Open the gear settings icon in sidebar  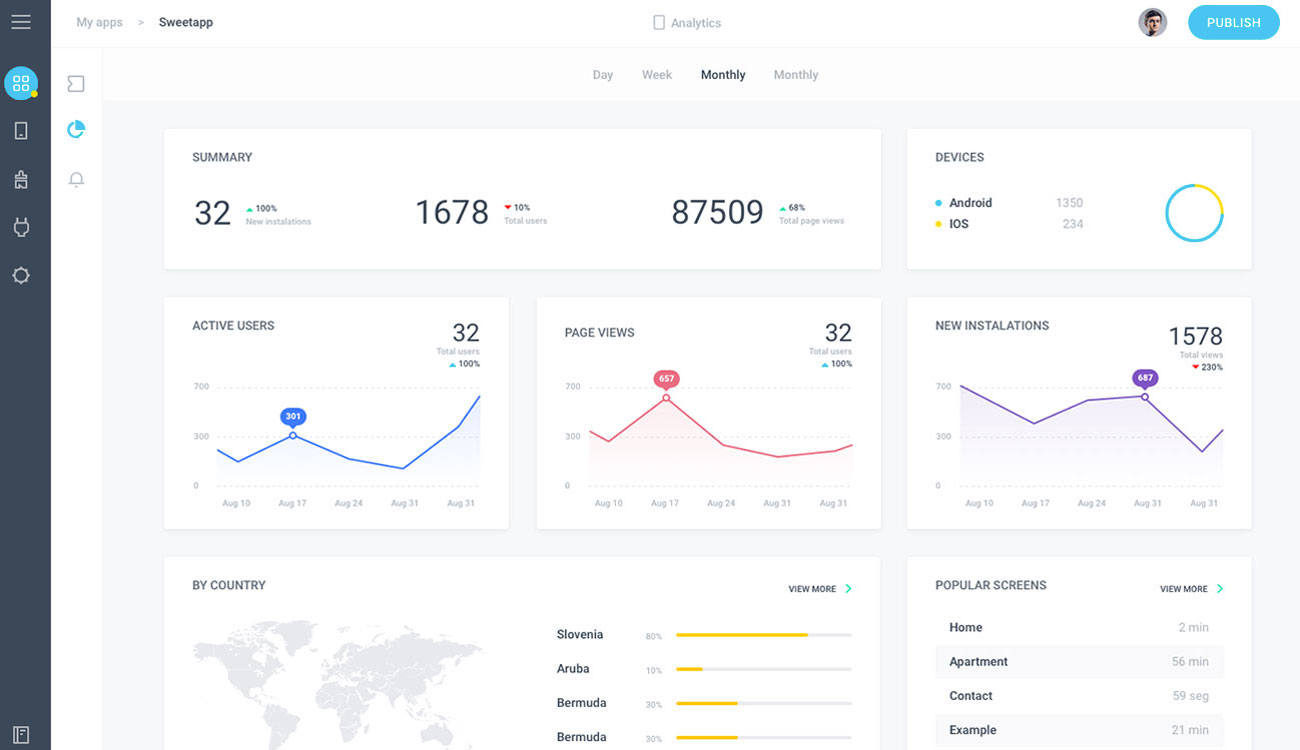point(21,275)
